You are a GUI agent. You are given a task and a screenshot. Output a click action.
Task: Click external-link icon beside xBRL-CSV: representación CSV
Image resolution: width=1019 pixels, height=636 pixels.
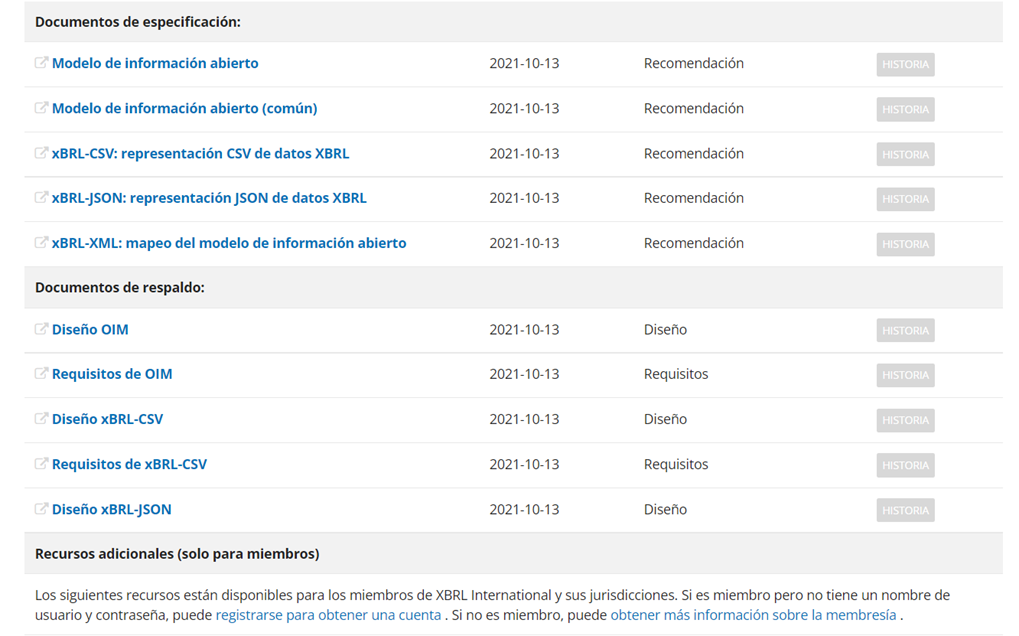(x=41, y=153)
